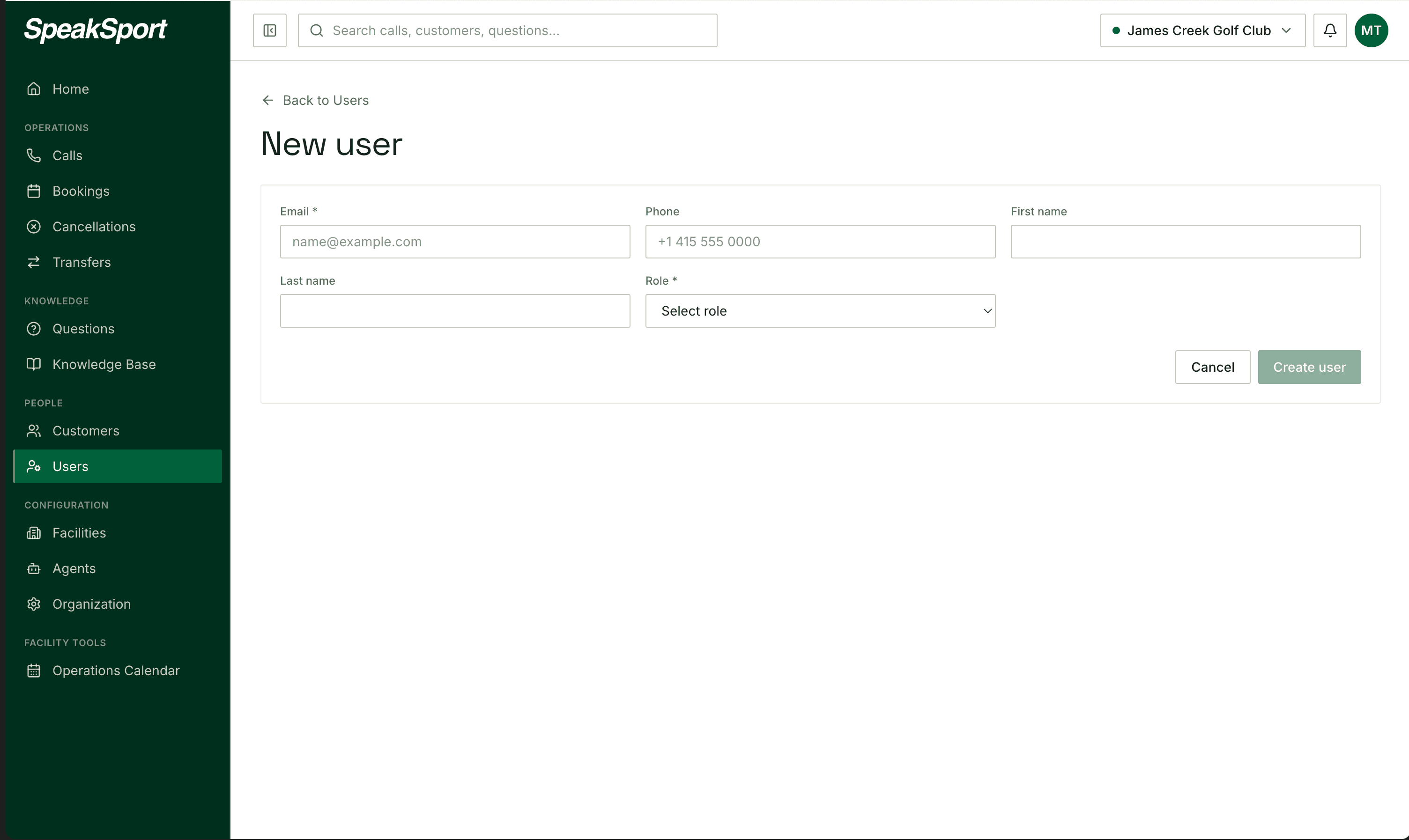Click the Facilities building icon

click(x=34, y=533)
